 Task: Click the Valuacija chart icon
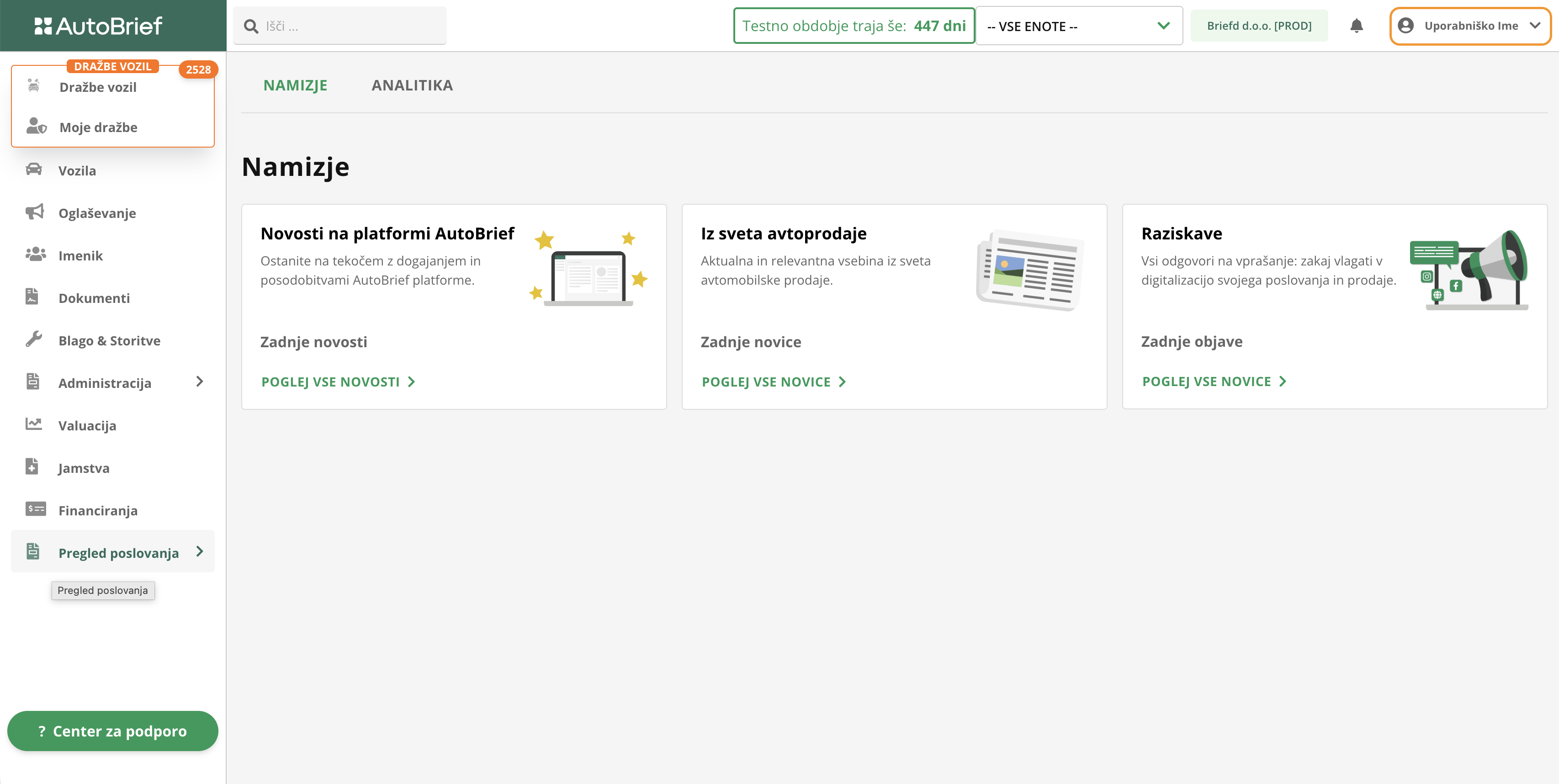[x=34, y=425]
